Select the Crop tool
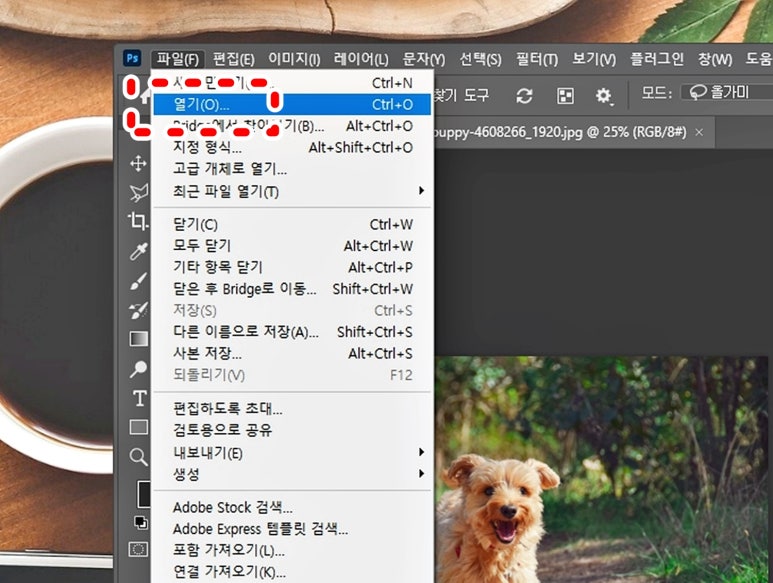This screenshot has height=583, width=773. tap(139, 221)
